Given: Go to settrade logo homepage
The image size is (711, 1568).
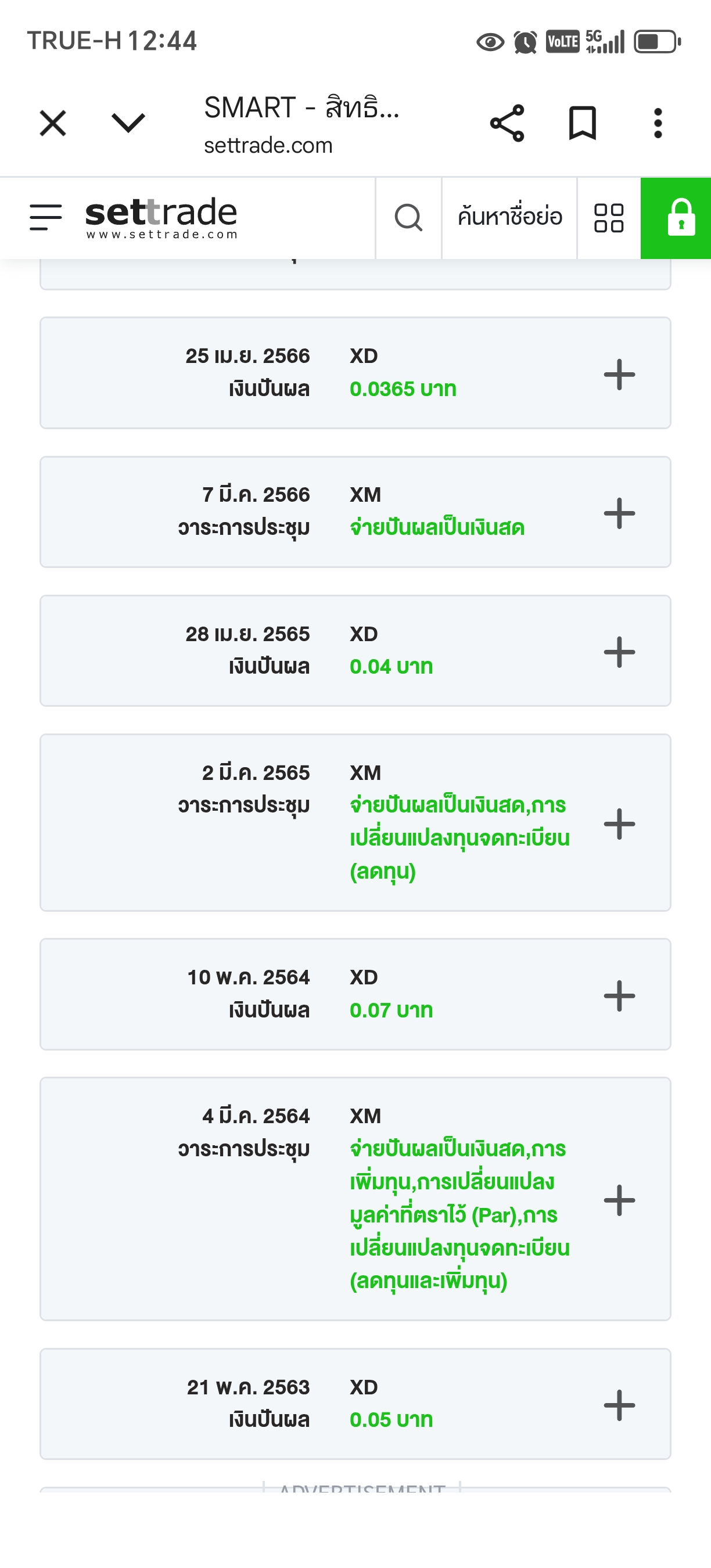Looking at the screenshot, I should pos(161,217).
